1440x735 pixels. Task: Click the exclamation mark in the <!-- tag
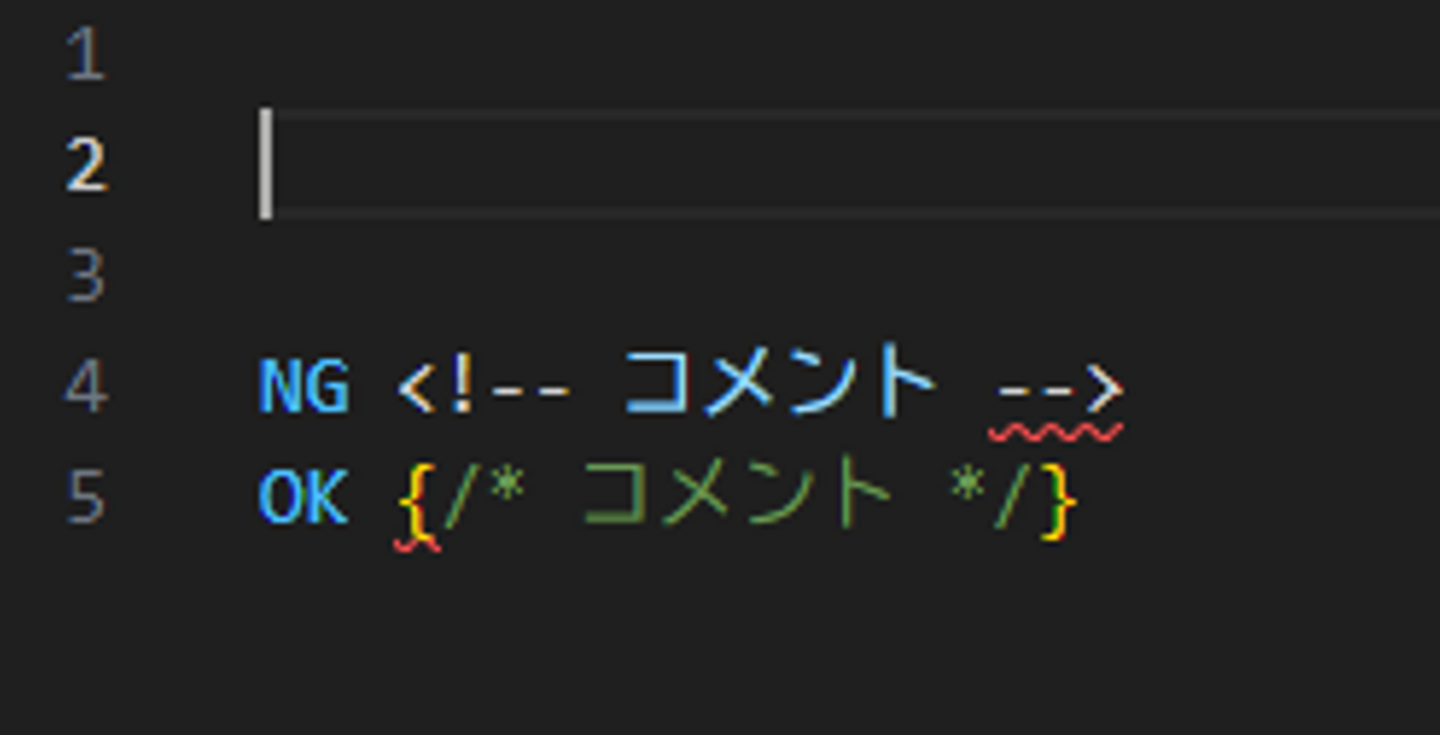tap(461, 387)
